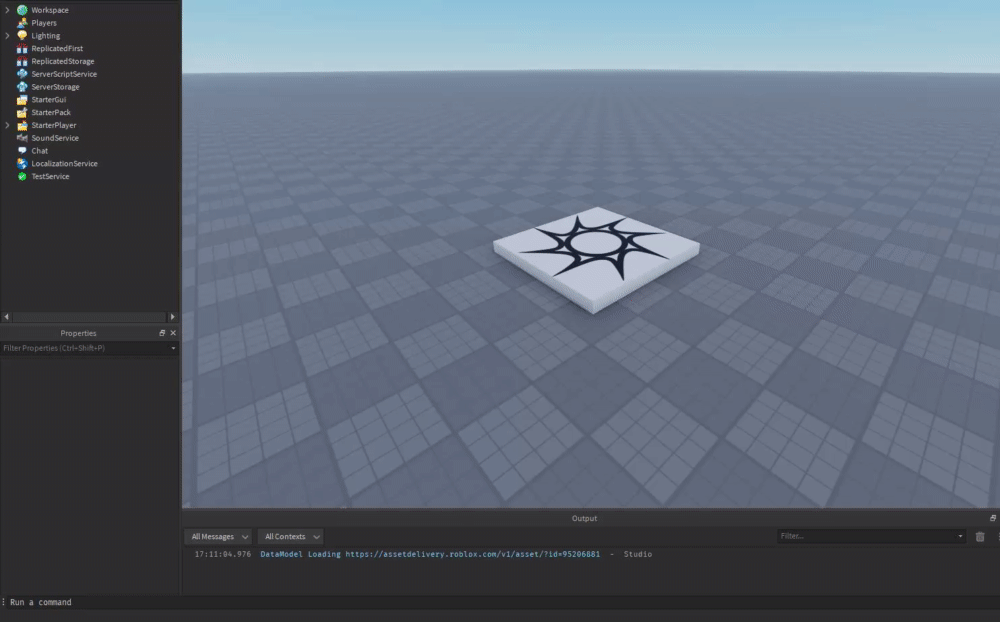
Task: Select LocalizationService in the Explorer
Action: [x=64, y=163]
